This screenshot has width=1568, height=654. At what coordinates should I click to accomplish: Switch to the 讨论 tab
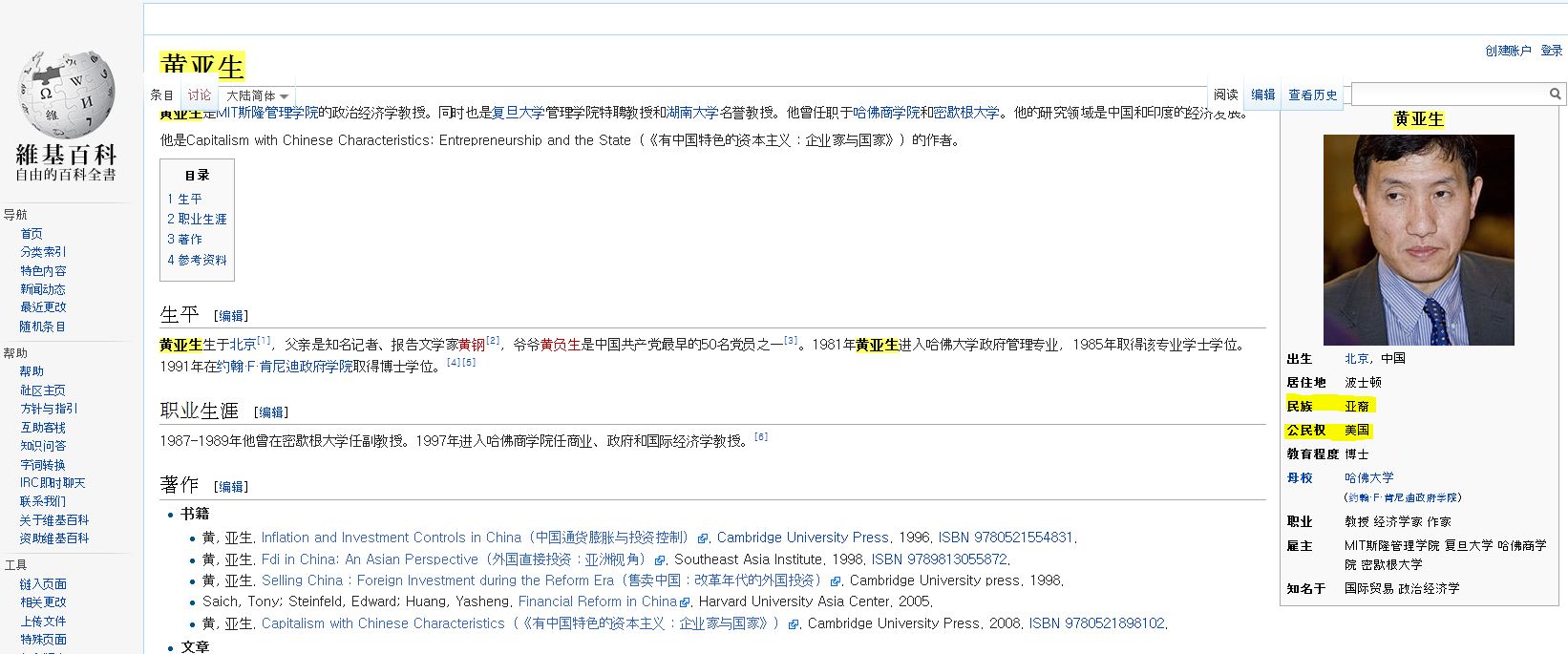click(200, 95)
